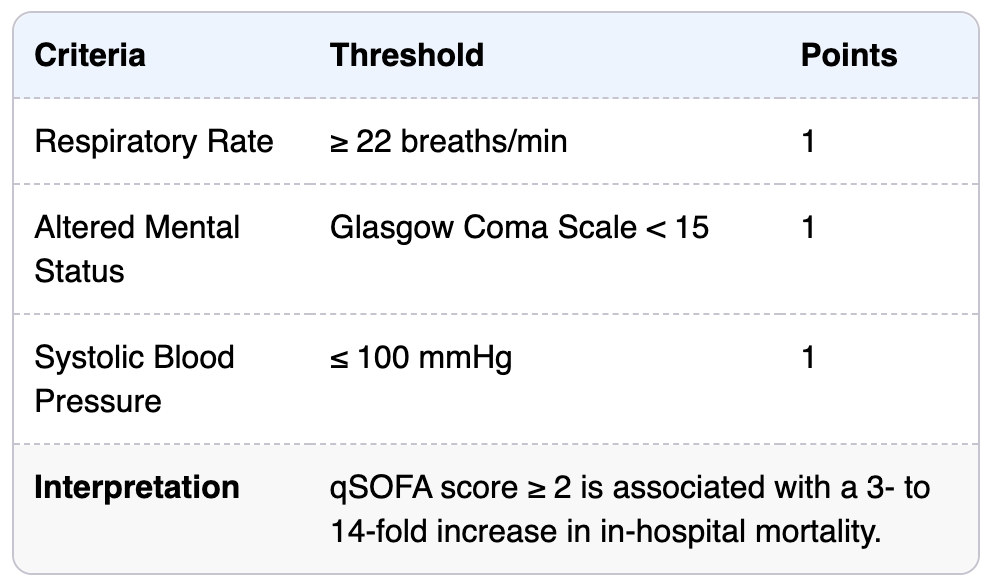
Task: Click the ≤ 100 mmHg threshold cell
Action: point(421,358)
